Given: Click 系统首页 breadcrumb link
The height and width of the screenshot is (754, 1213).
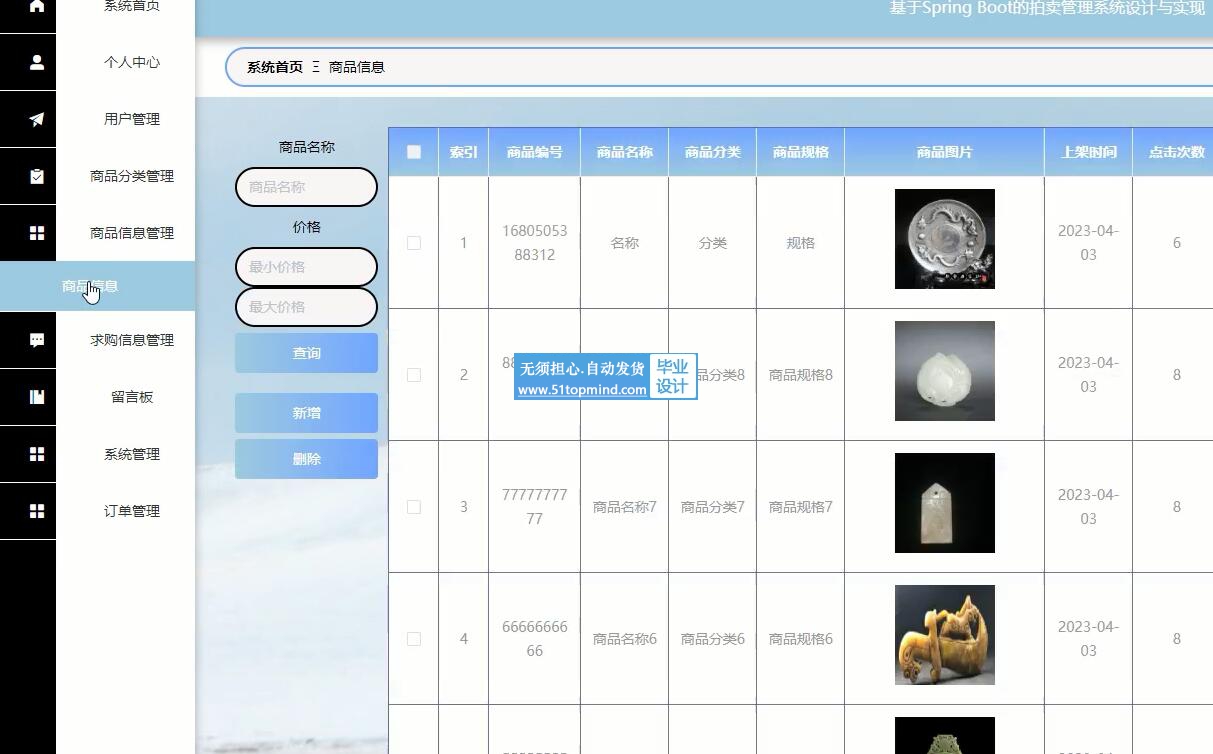Looking at the screenshot, I should (275, 67).
